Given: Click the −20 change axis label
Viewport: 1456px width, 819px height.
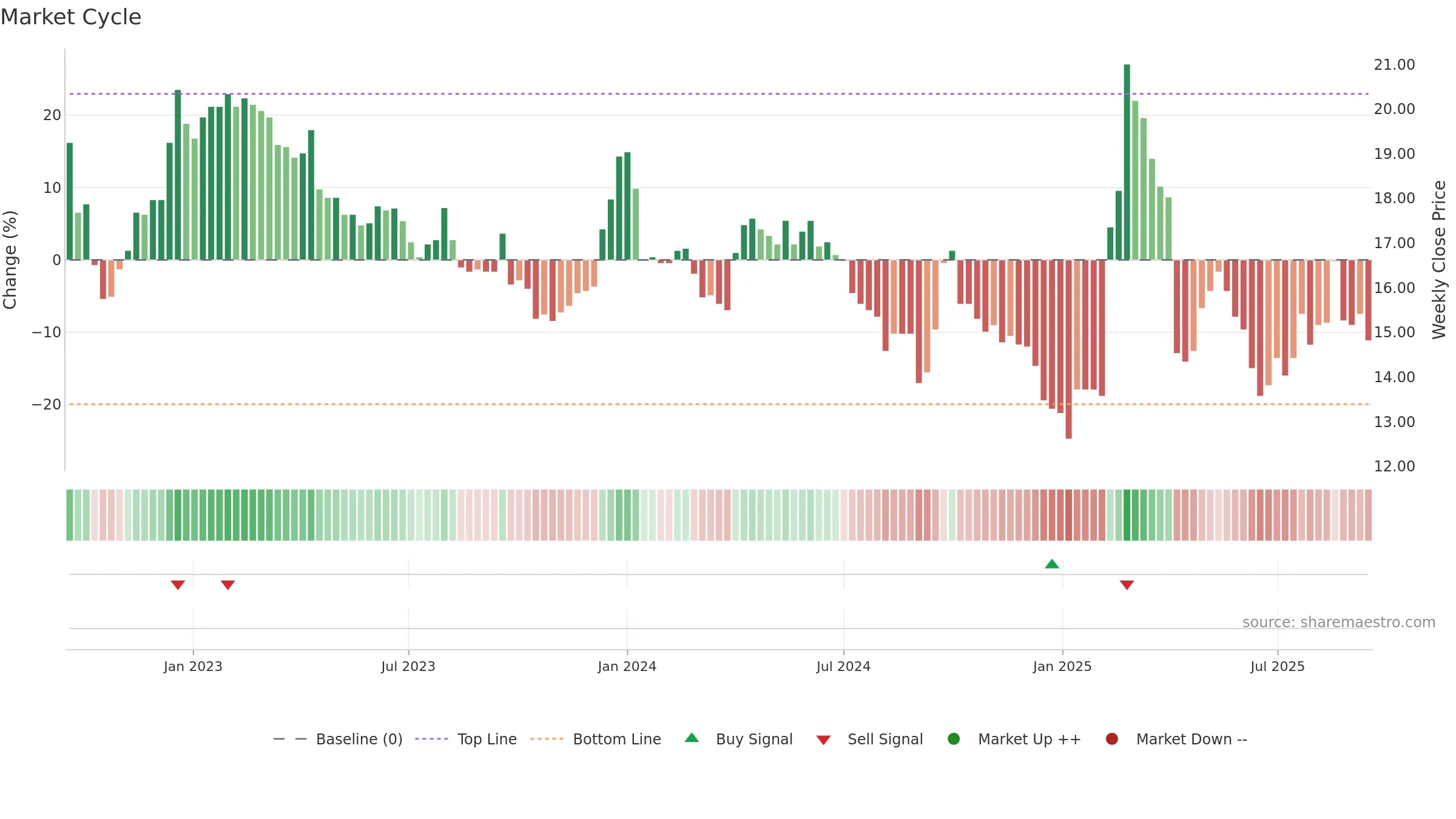Looking at the screenshot, I should 47,405.
